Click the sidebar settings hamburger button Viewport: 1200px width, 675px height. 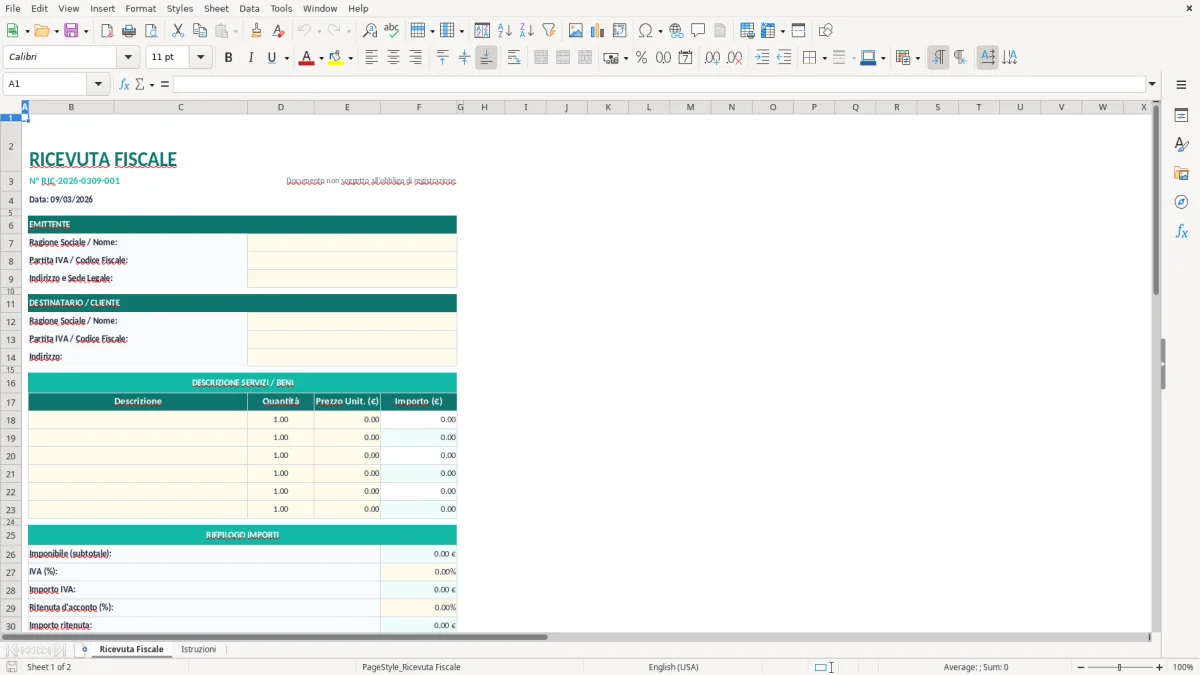(x=1181, y=84)
